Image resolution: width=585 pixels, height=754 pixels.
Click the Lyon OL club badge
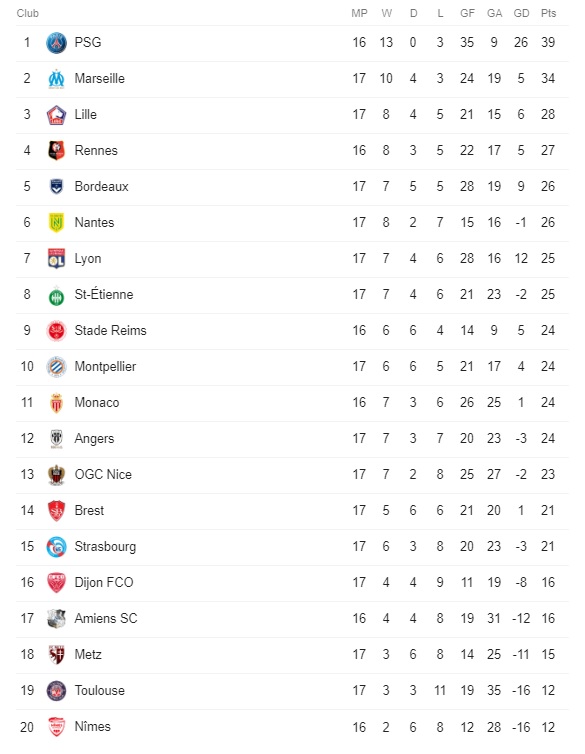click(x=56, y=259)
